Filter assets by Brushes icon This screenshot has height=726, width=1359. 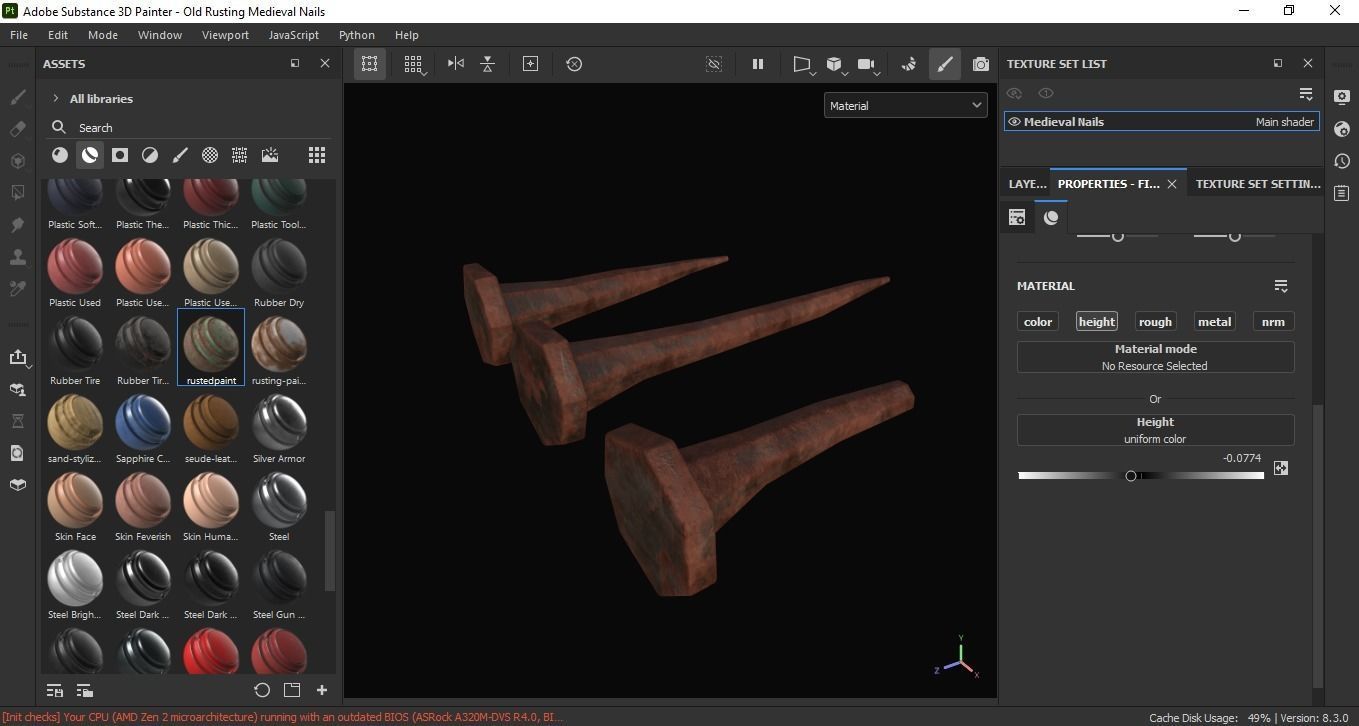[180, 155]
